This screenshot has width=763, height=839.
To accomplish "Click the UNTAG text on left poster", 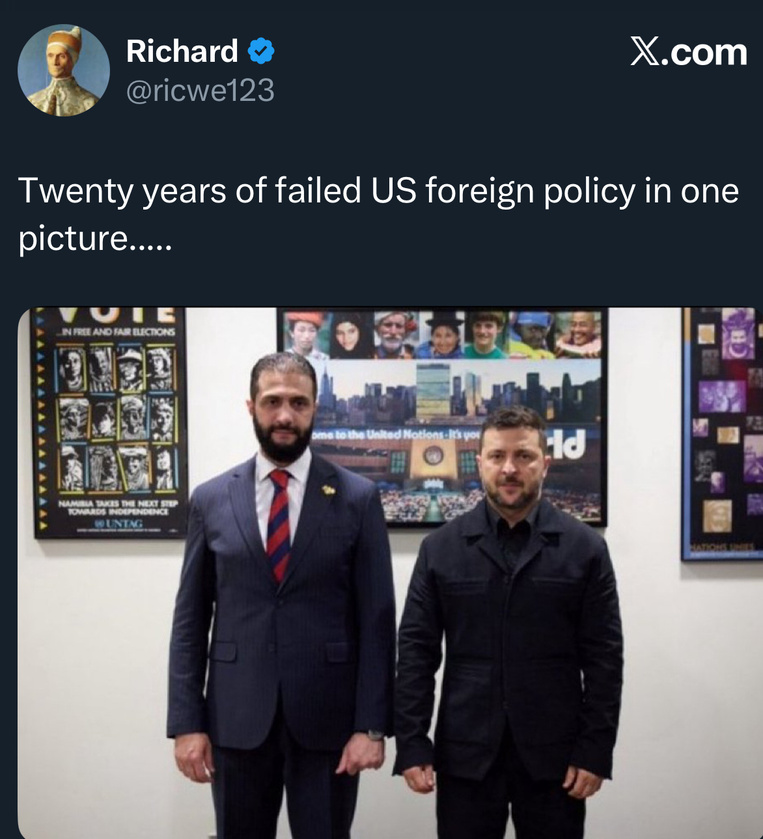I will point(119,523).
